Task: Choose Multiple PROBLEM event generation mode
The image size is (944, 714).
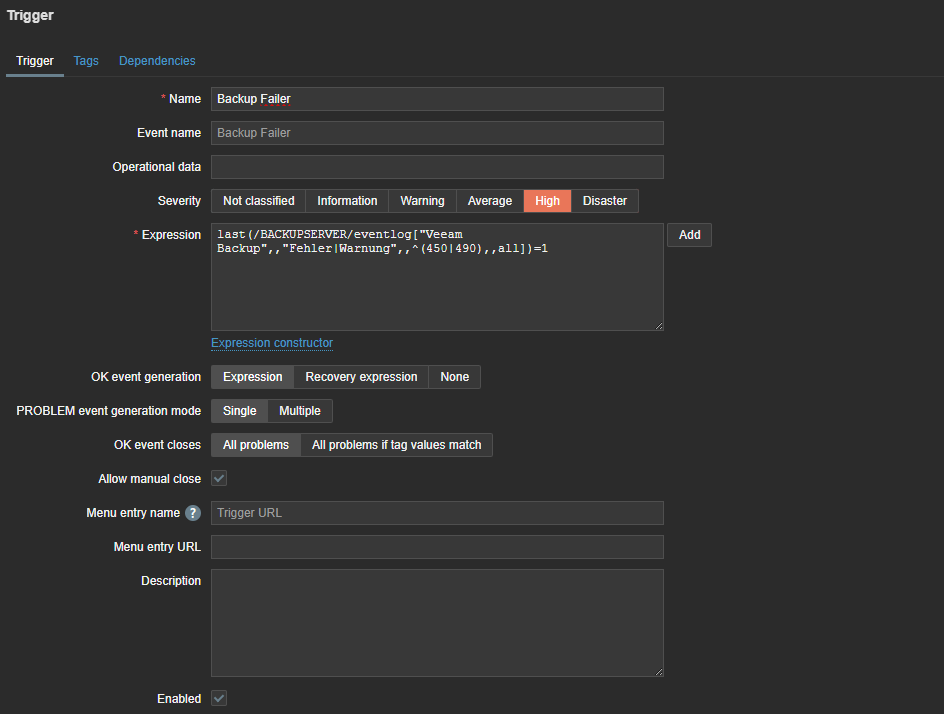Action: pos(300,411)
